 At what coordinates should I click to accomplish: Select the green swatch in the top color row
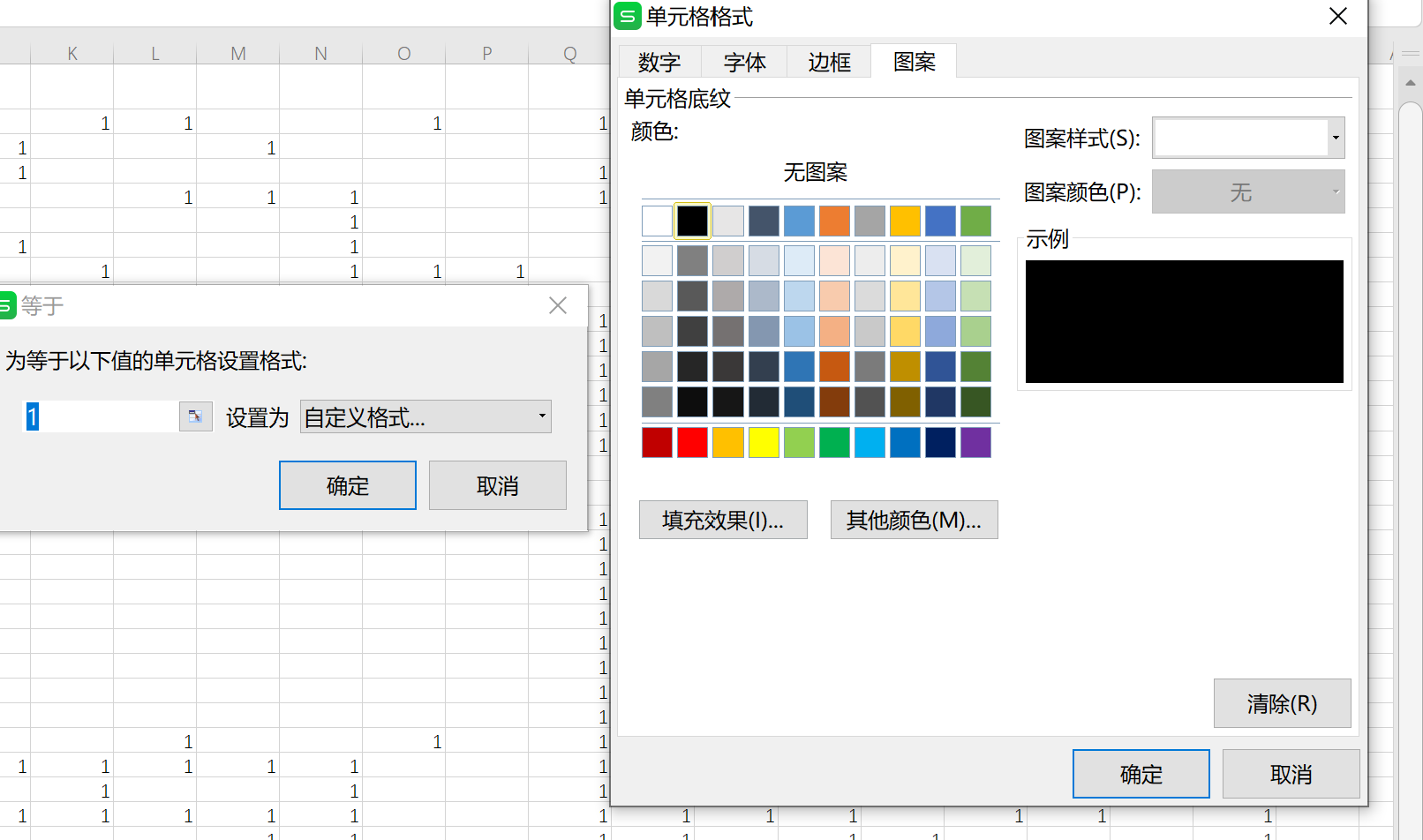pos(975,221)
